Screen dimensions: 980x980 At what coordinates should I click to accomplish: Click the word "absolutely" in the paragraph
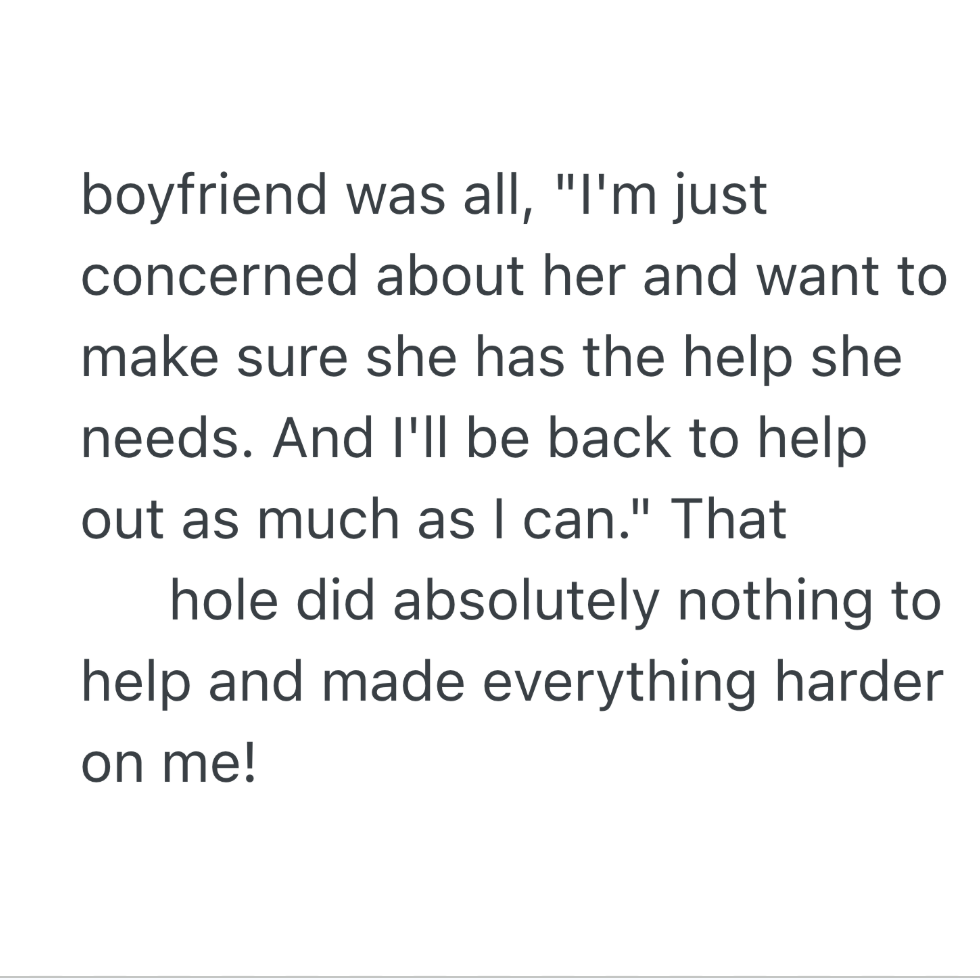(526, 602)
